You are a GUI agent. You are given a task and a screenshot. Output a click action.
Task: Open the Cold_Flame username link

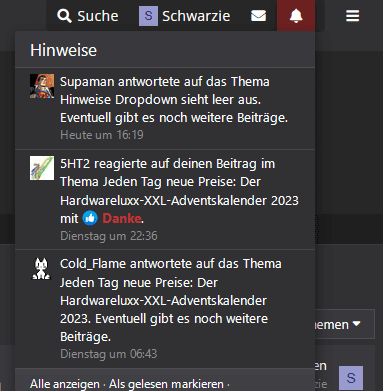[93, 264]
